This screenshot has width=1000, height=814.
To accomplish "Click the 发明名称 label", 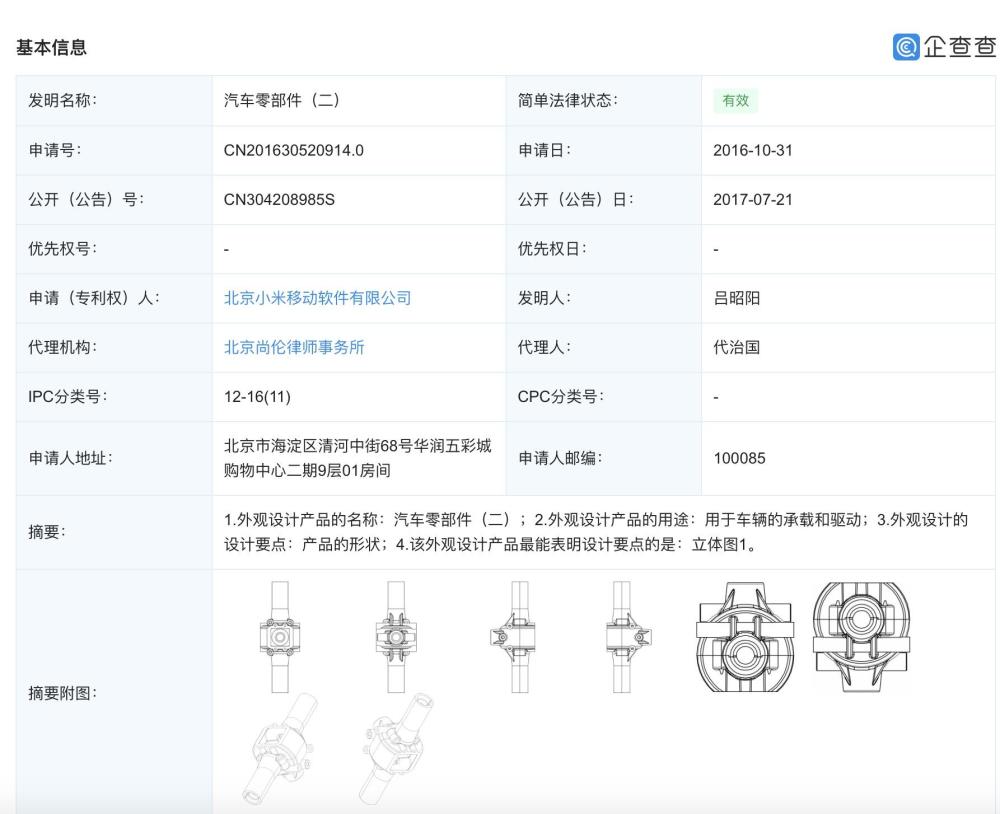I will click(x=62, y=100).
